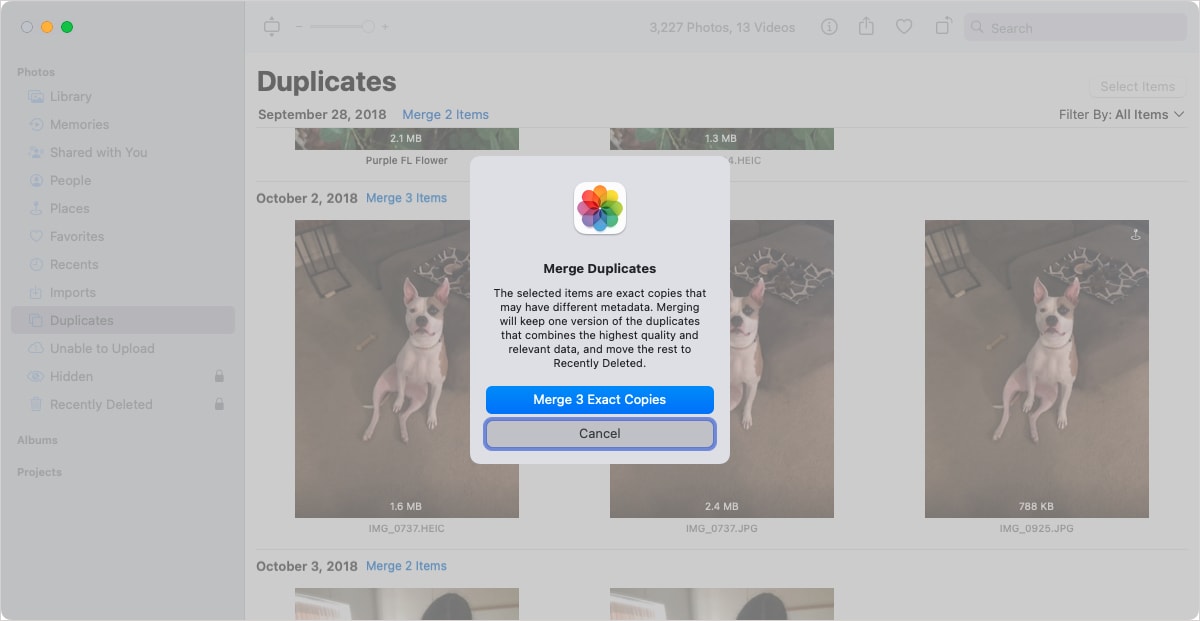Click the Memories sidebar icon
The image size is (1200, 621).
pos(36,125)
